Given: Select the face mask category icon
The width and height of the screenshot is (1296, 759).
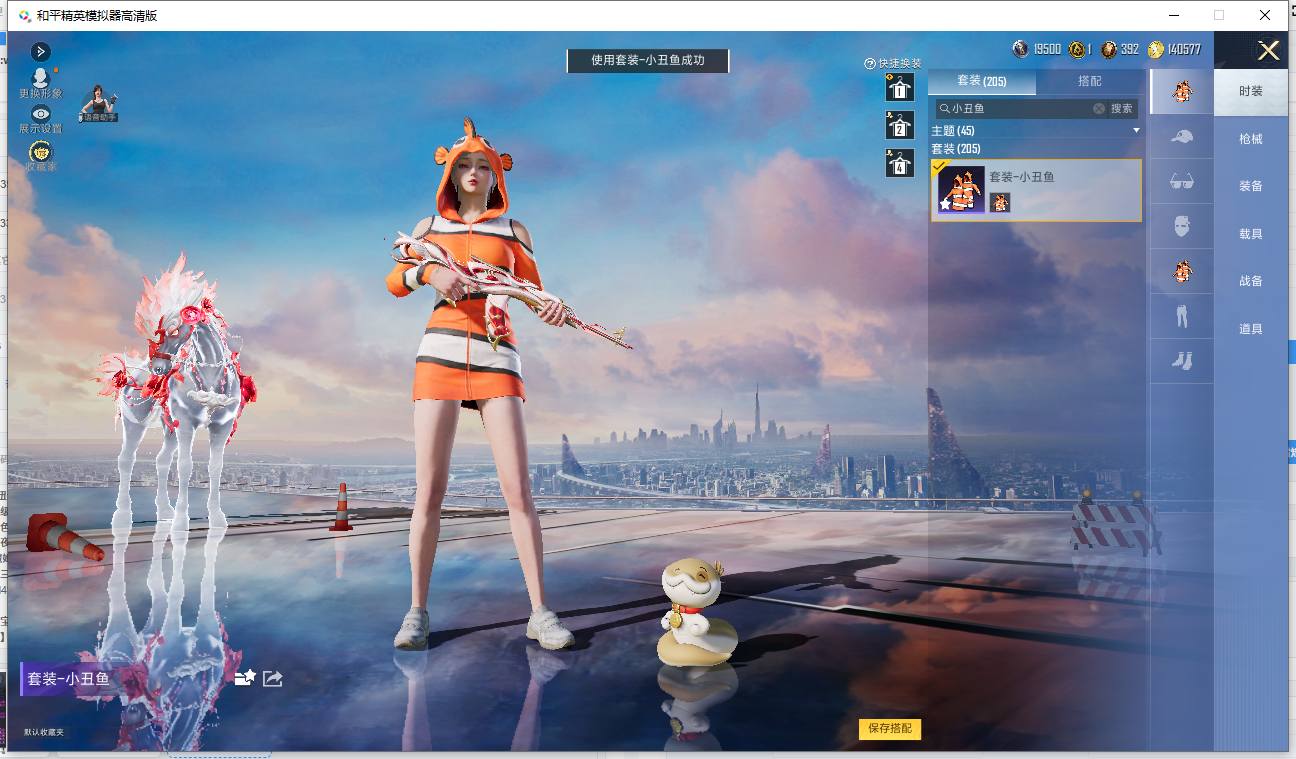Looking at the screenshot, I should click(x=1182, y=226).
